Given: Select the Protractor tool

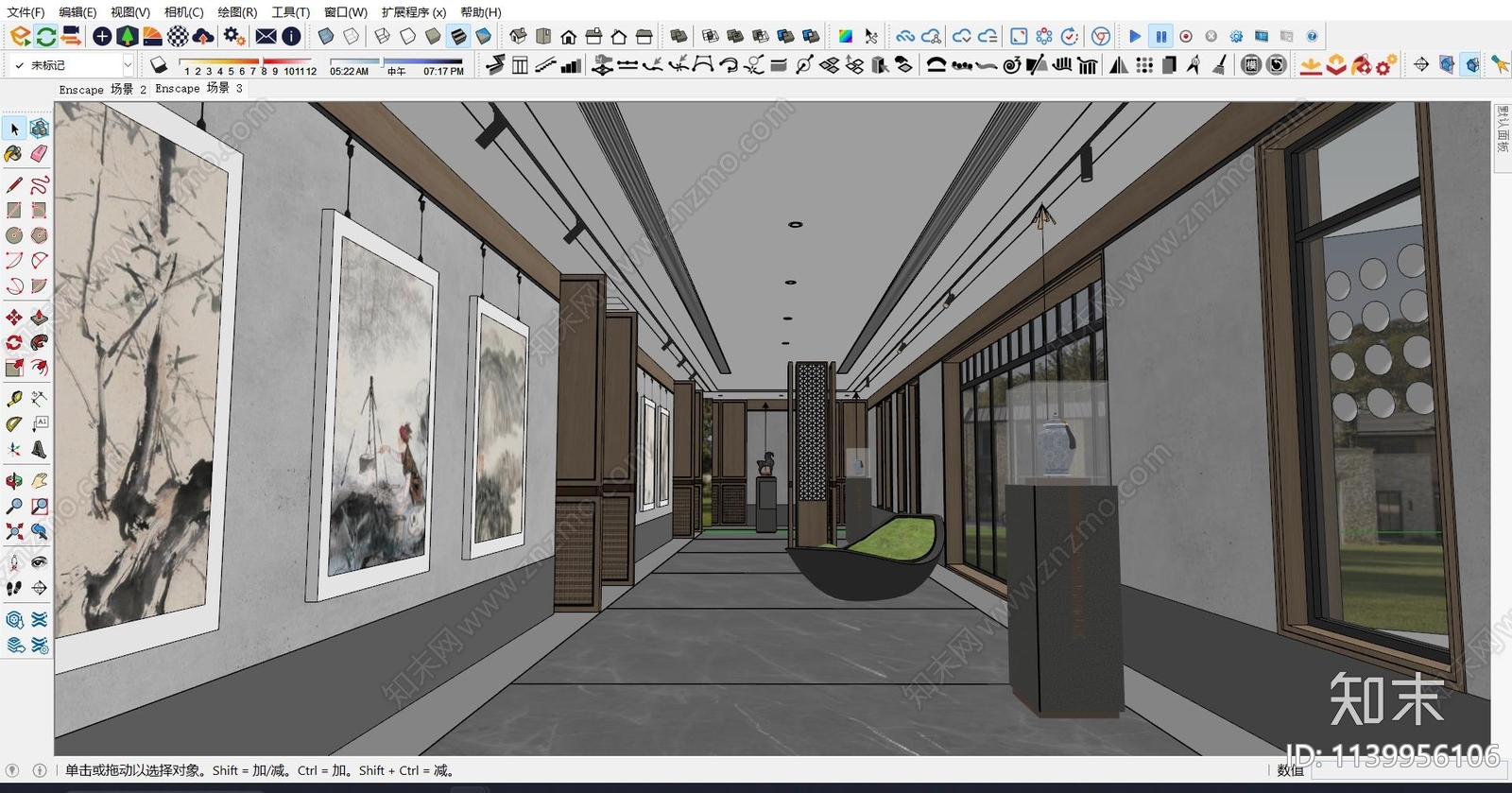Looking at the screenshot, I should coord(14,424).
